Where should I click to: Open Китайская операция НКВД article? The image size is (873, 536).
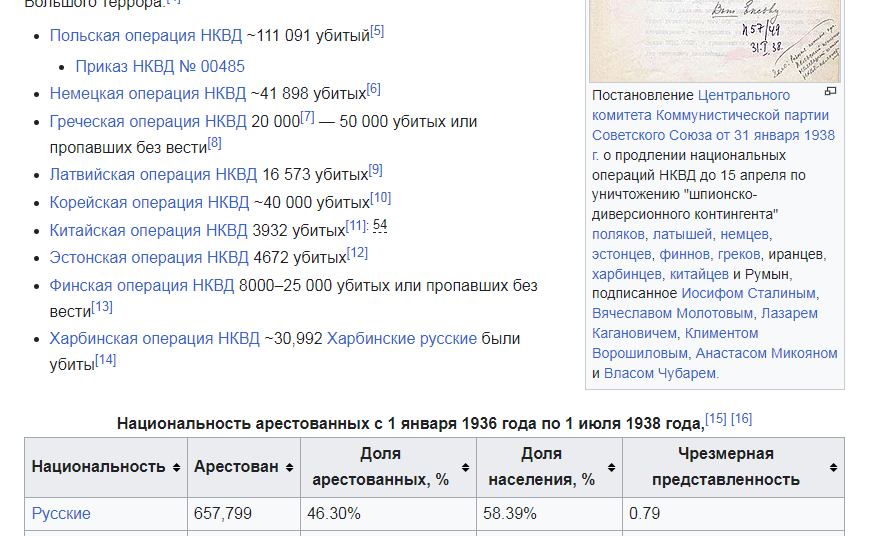(148, 230)
